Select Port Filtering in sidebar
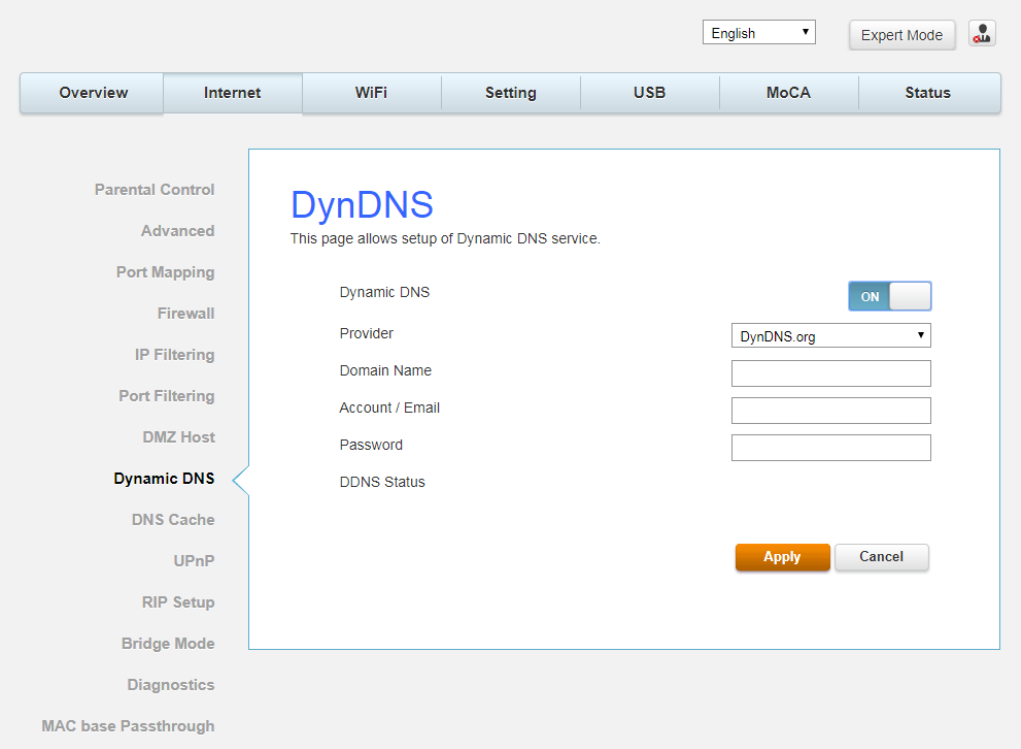This screenshot has width=1021, height=749. coord(167,396)
